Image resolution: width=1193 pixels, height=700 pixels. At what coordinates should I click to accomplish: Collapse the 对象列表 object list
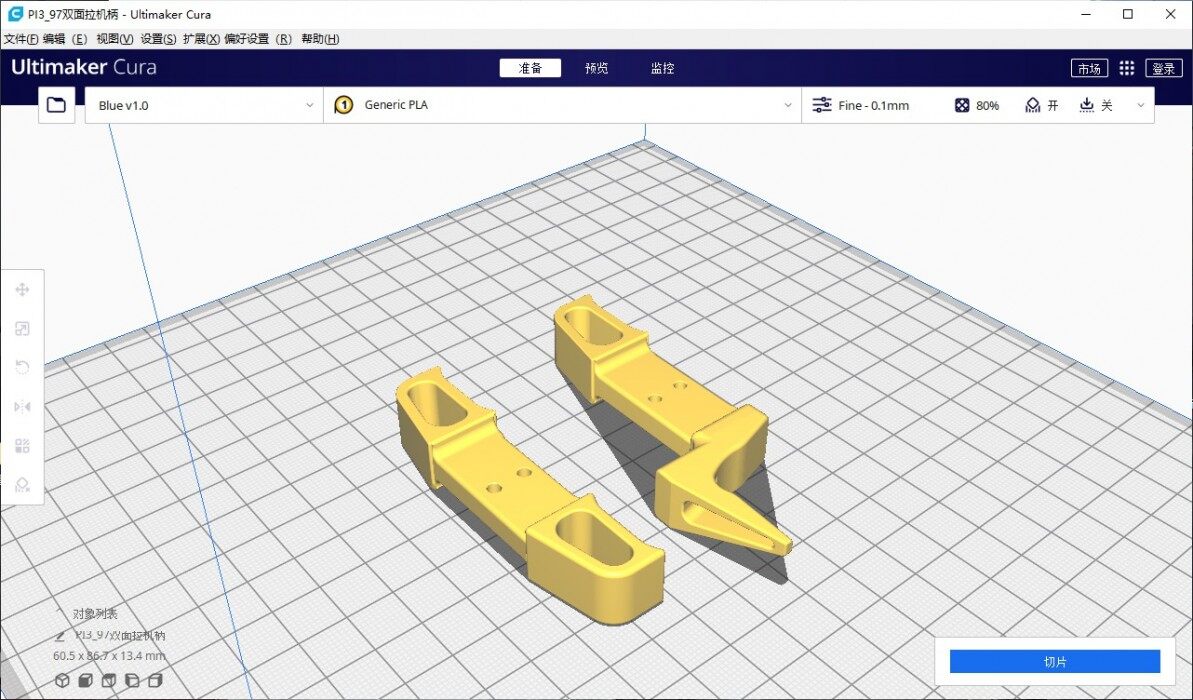[x=60, y=612]
